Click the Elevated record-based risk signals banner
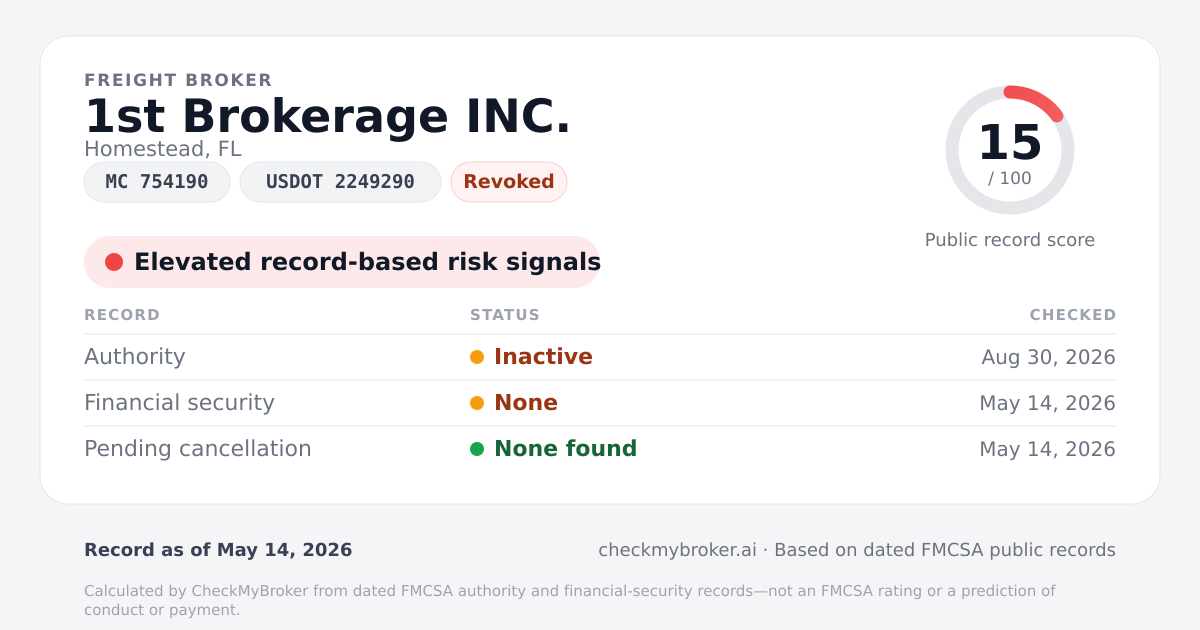The height and width of the screenshot is (630, 1200). pos(342,262)
